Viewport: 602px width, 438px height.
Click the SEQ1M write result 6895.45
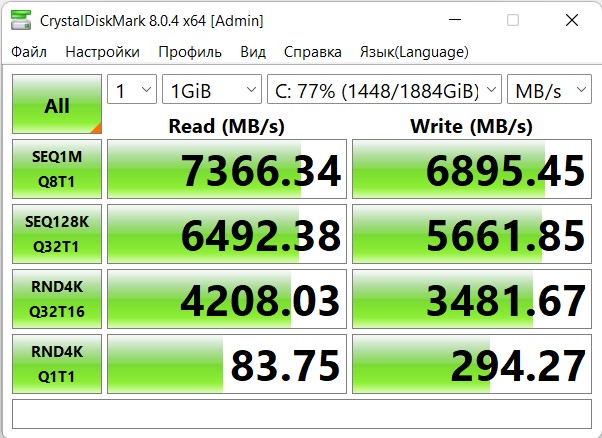[472, 169]
